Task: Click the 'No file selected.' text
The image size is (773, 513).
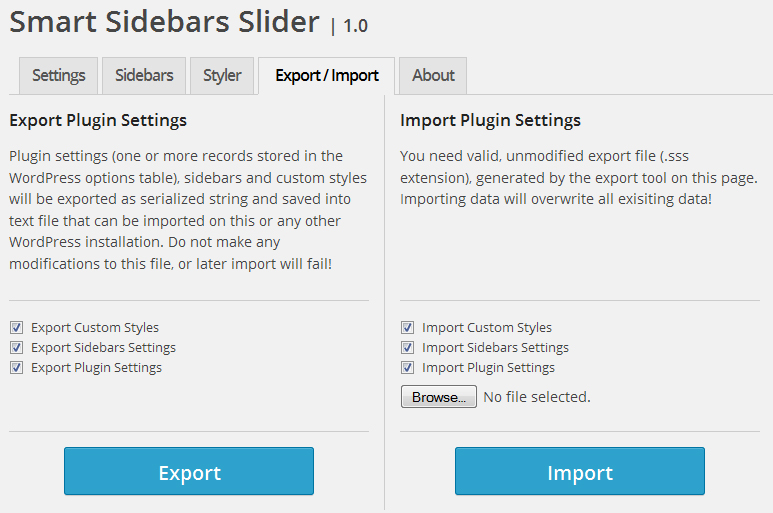Action: coord(536,397)
